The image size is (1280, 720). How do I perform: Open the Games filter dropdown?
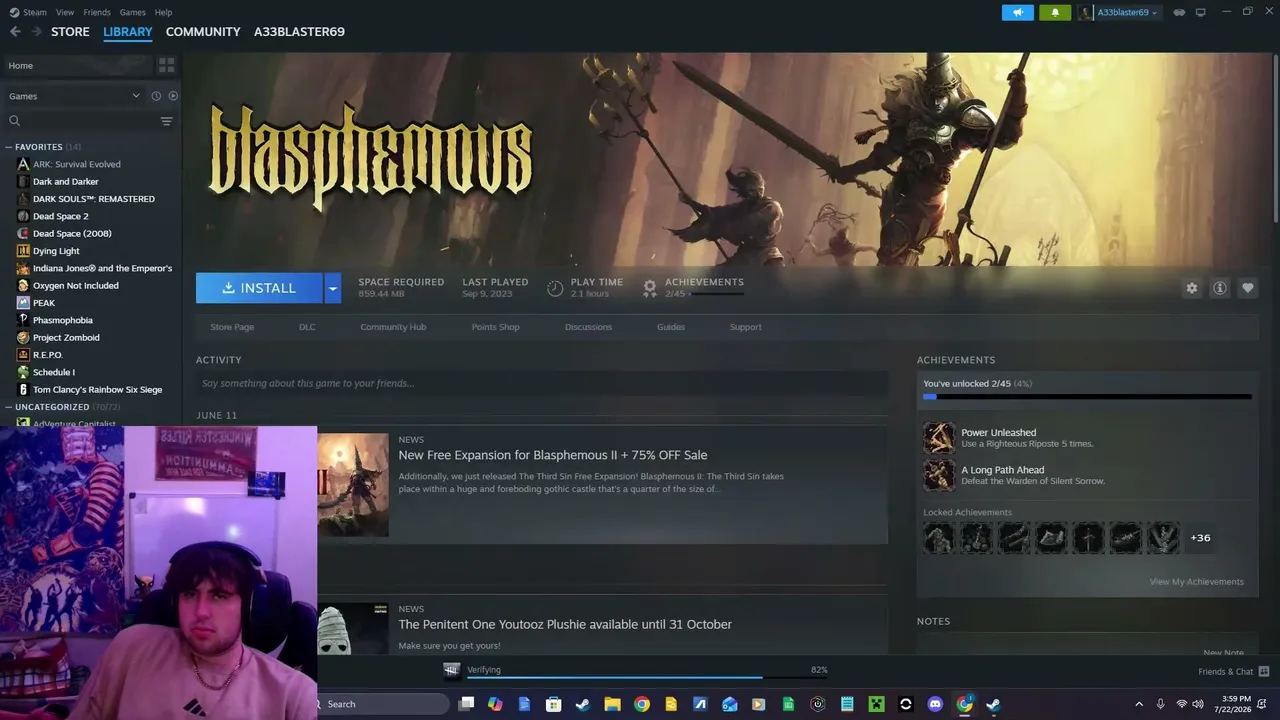click(x=74, y=96)
